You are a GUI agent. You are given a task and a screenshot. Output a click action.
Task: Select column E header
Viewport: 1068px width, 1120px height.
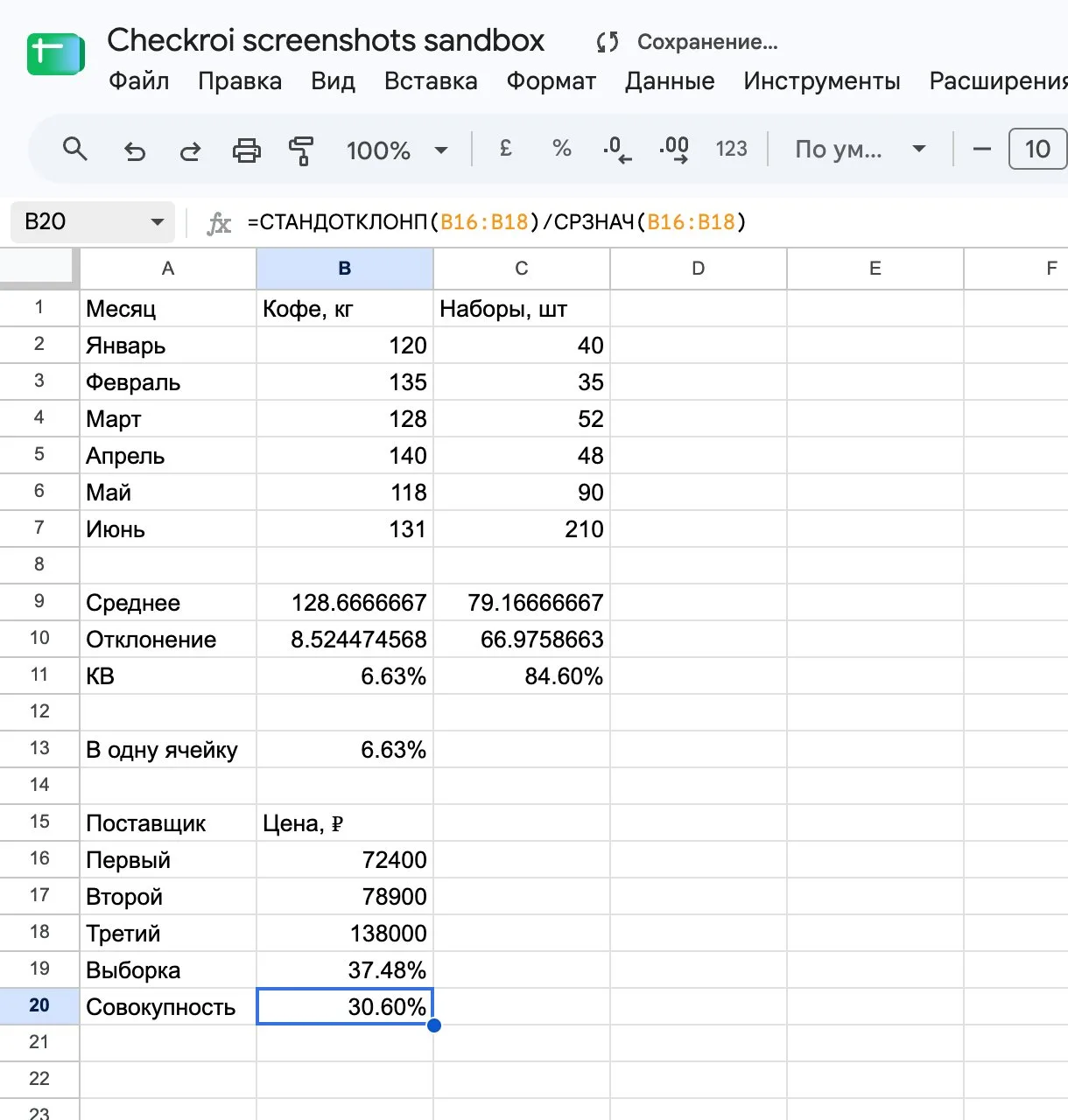875,269
